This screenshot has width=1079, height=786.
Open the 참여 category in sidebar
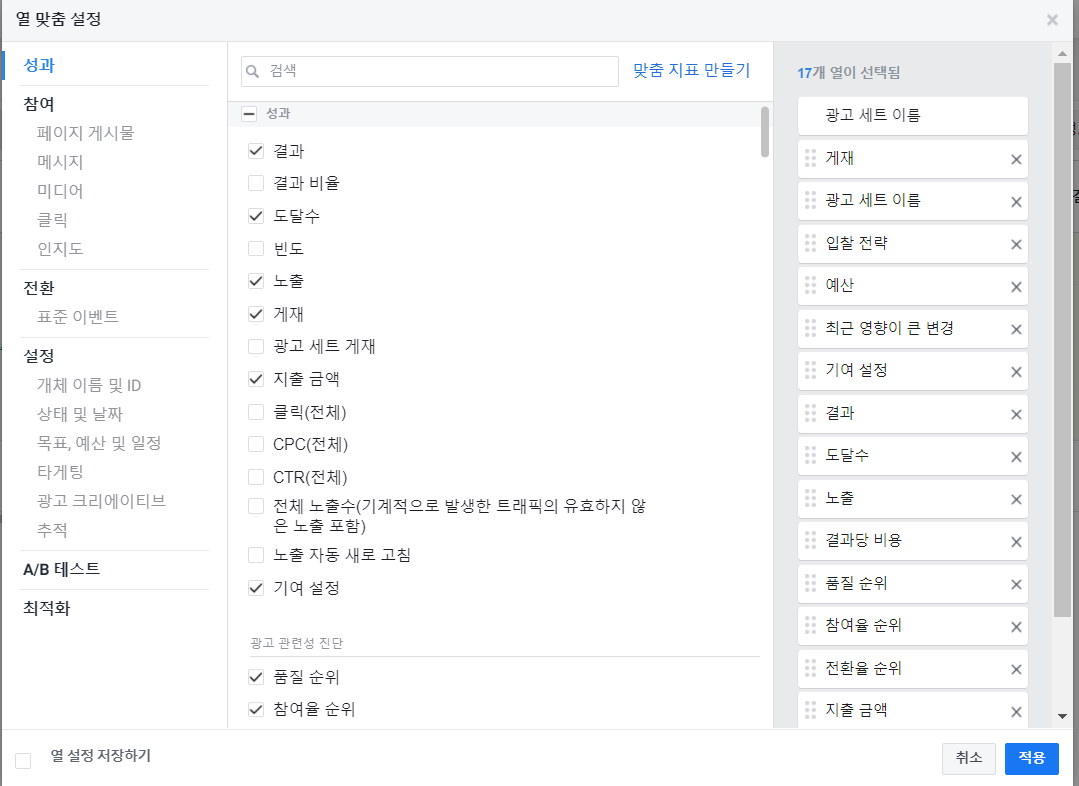[39, 105]
